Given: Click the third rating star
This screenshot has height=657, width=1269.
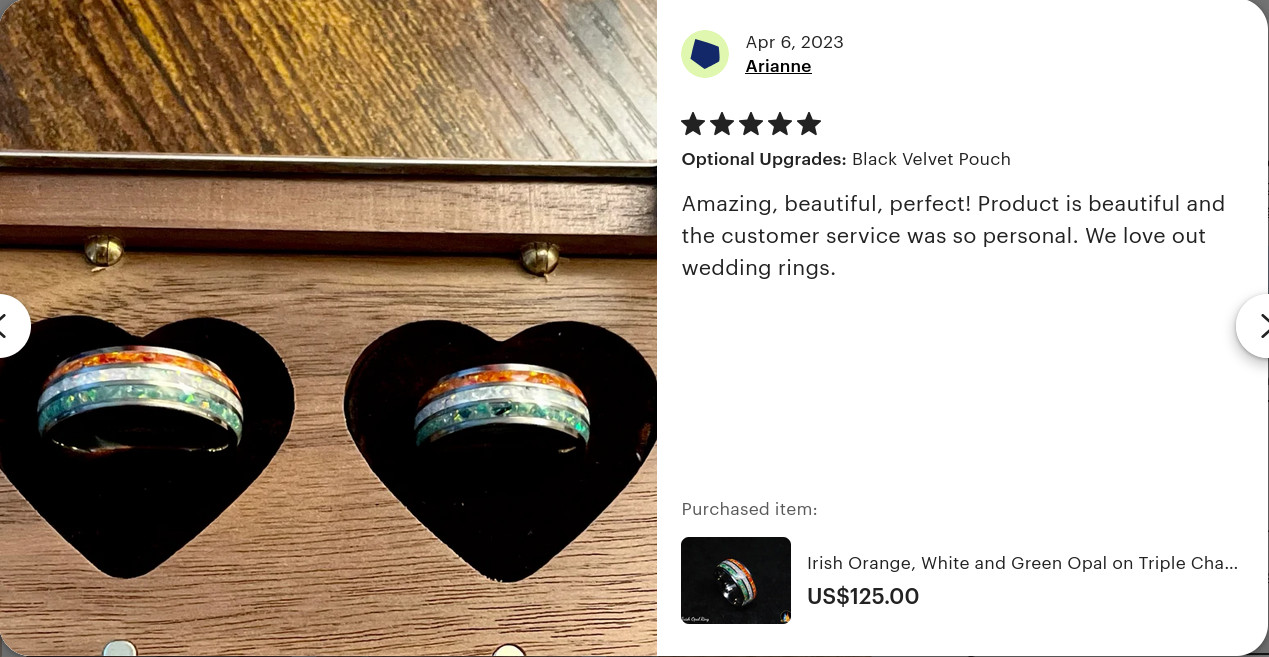Looking at the screenshot, I should 751,124.
